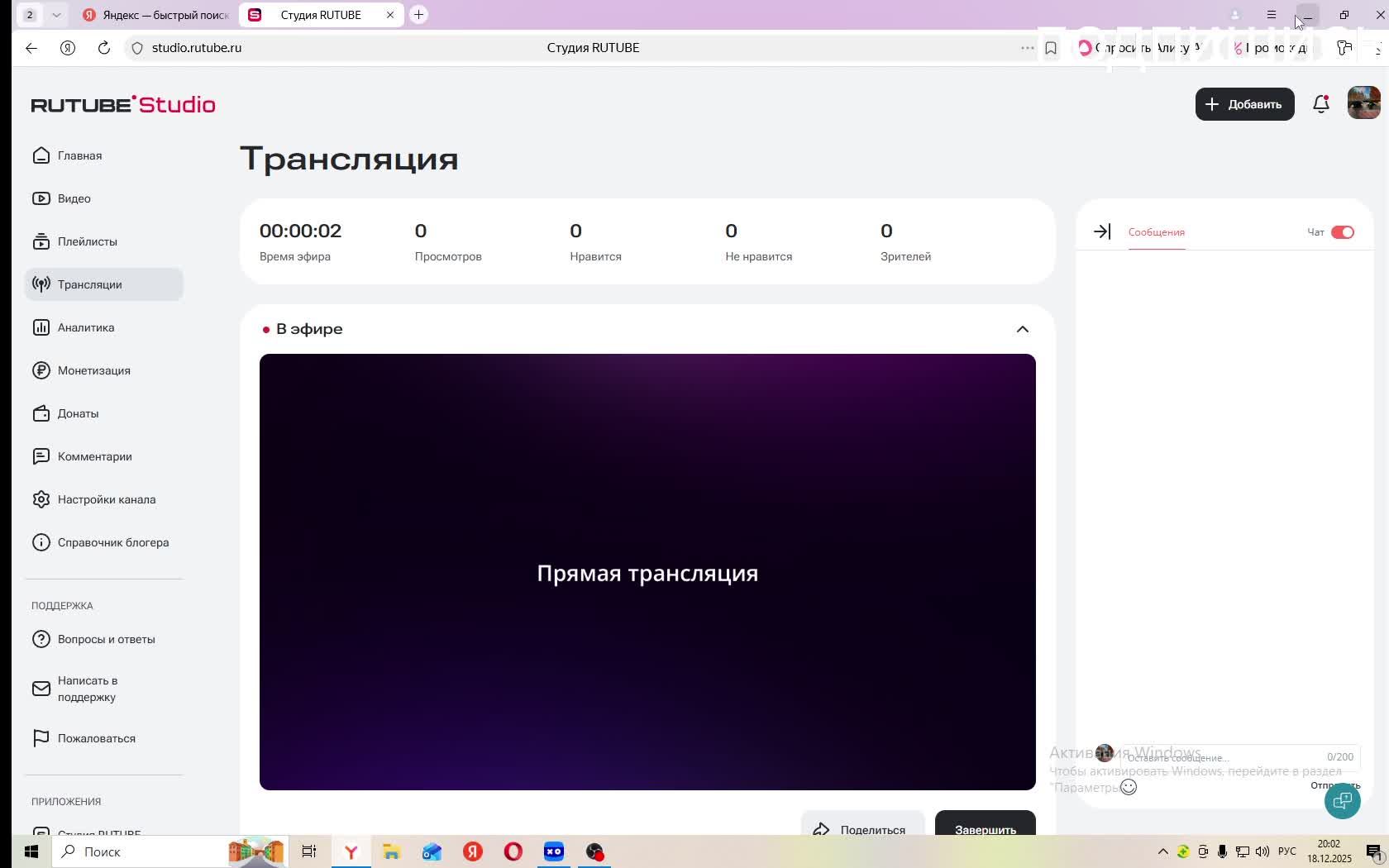This screenshot has width=1389, height=868.
Task: Open the Комментарии section
Action: (x=94, y=456)
